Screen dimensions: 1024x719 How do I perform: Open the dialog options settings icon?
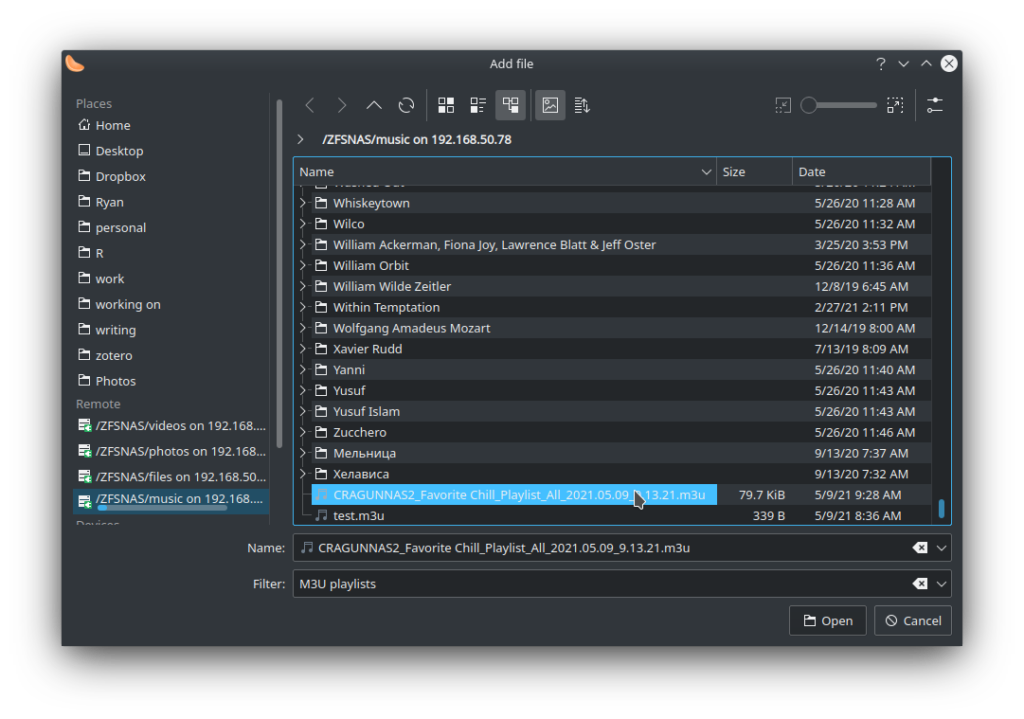935,105
